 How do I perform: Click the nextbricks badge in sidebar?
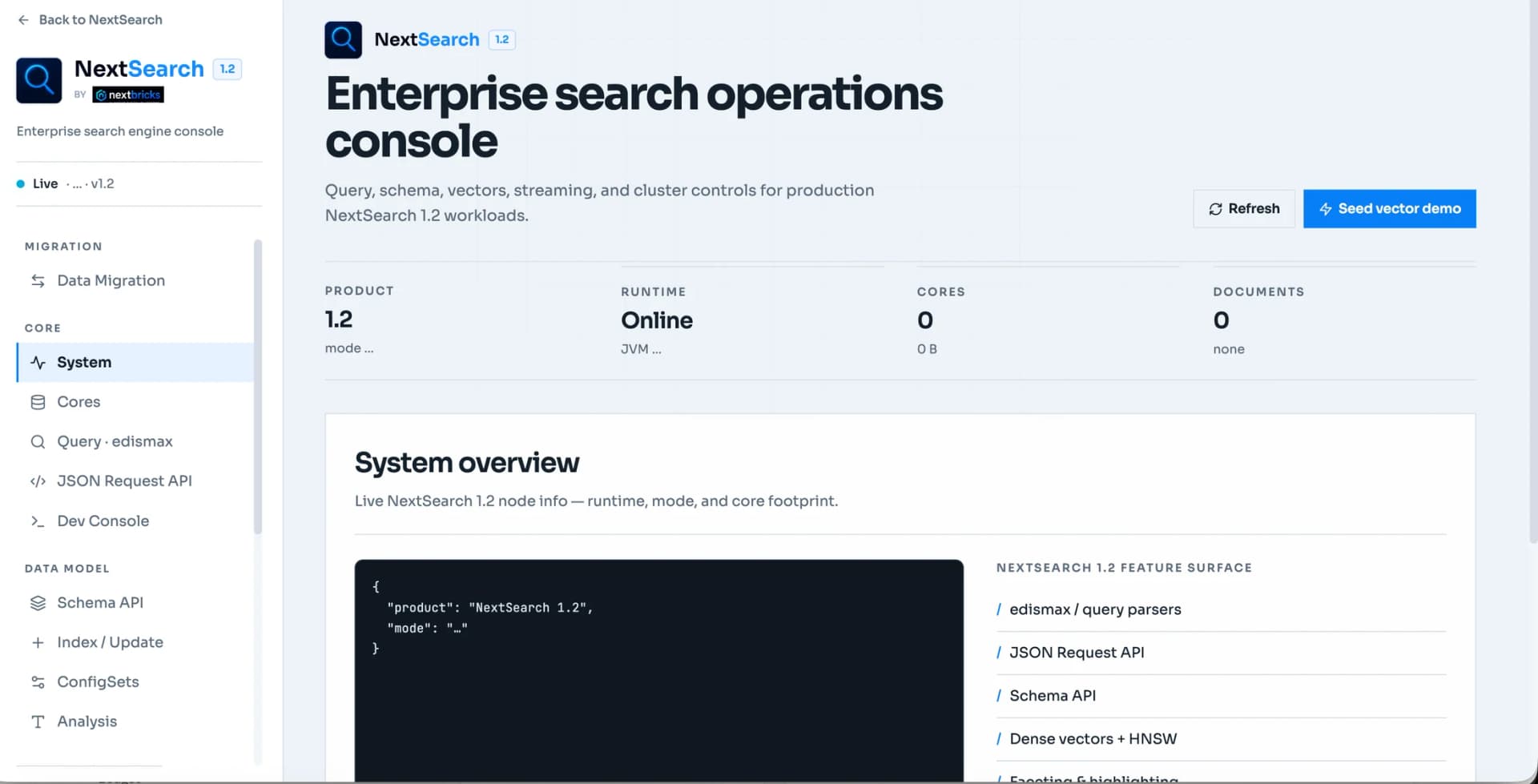(128, 94)
